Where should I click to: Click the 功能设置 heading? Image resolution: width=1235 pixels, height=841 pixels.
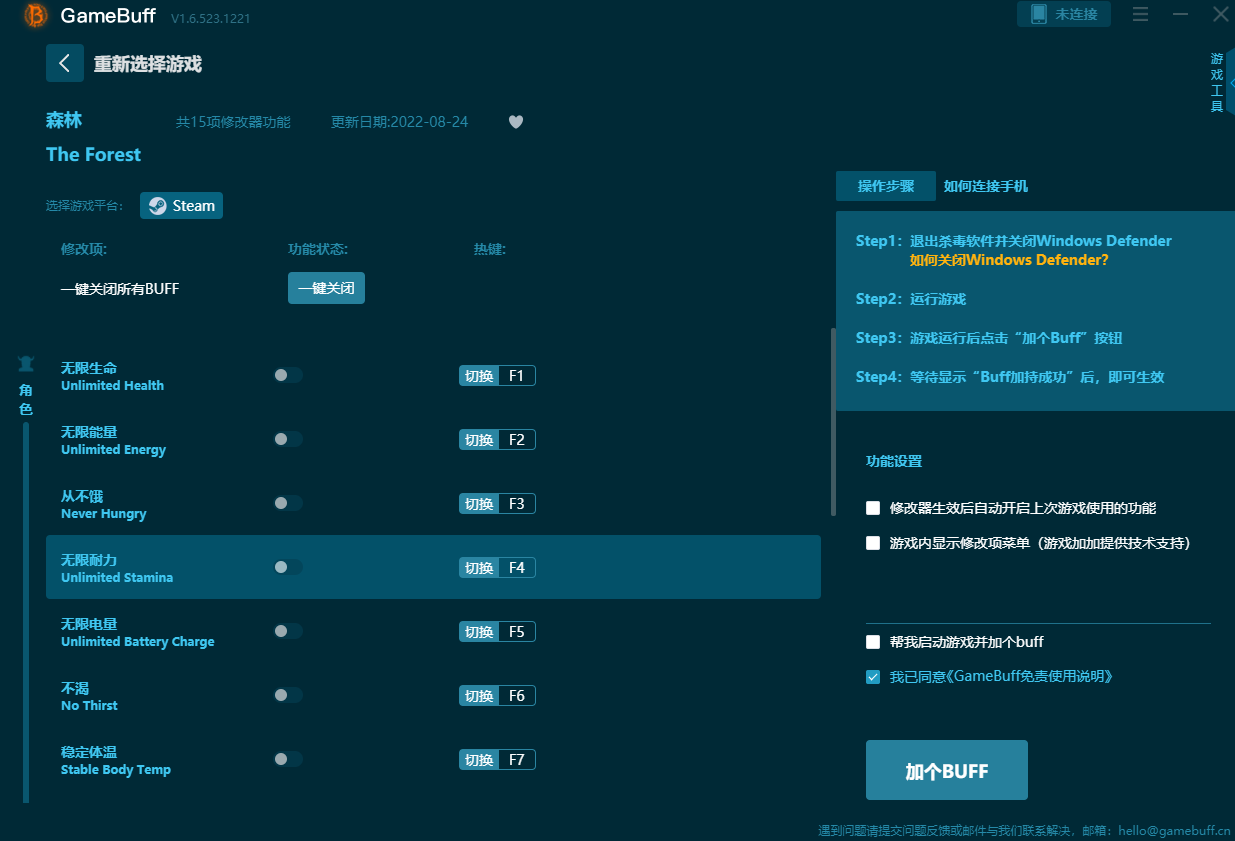[894, 461]
